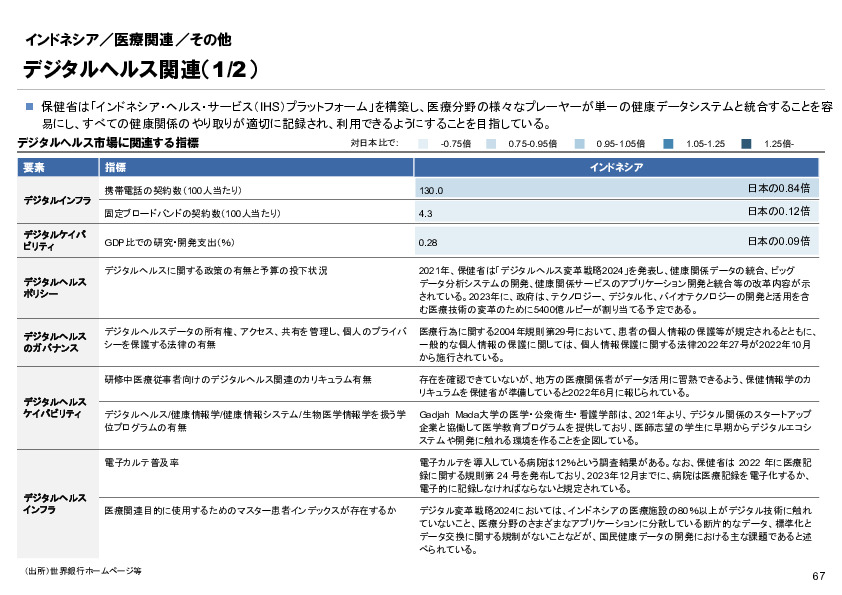842x595 pixels.
Task: Click the dark blue "1.25倍-" legend square
Action: coord(747,144)
